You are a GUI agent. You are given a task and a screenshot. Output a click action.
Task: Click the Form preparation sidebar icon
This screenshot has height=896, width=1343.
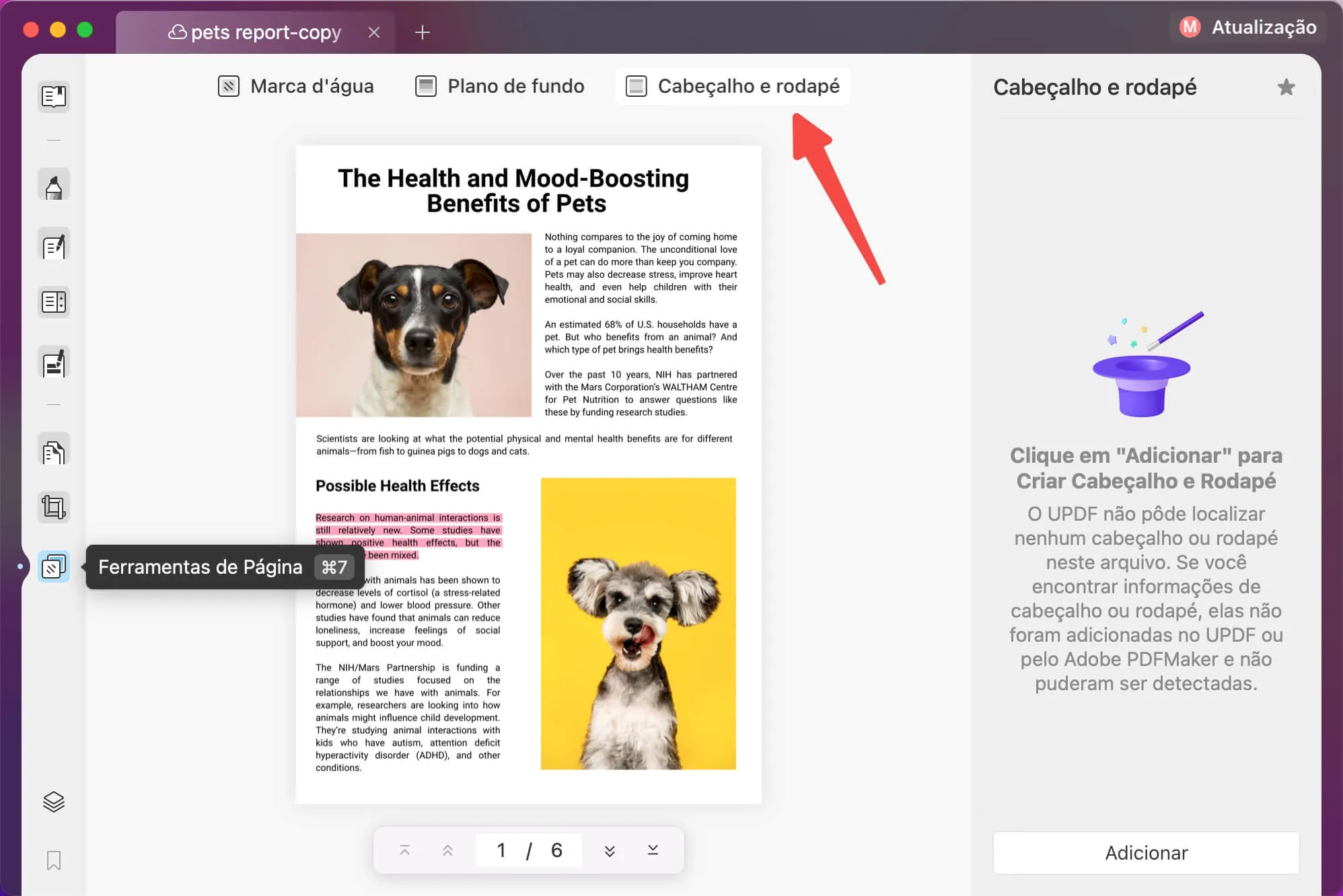tap(54, 302)
